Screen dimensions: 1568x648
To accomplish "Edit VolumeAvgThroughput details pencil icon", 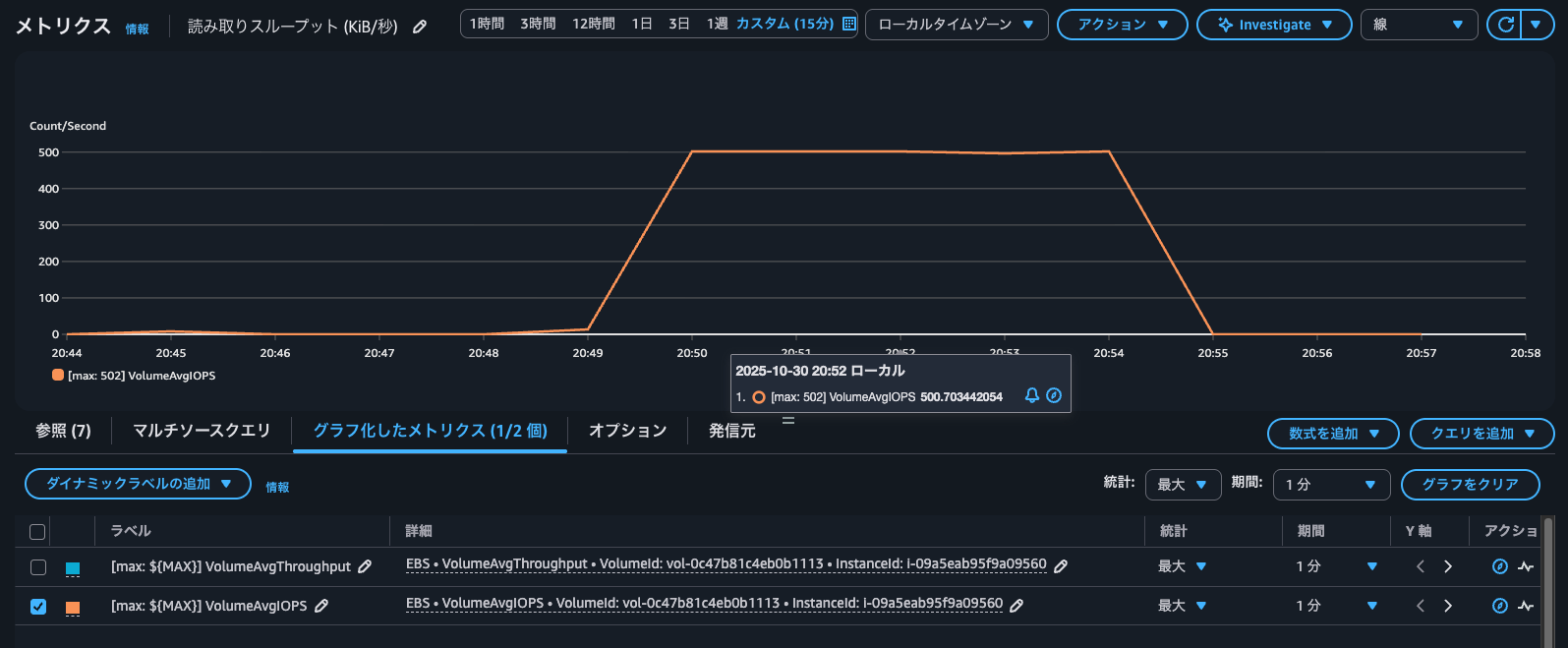I will [x=1061, y=566].
